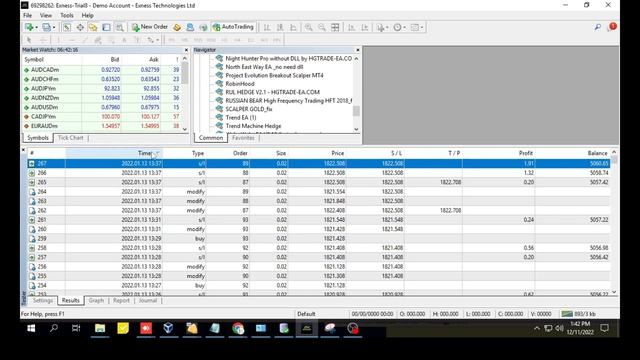
Task: Toggle the AutoTrading button
Action: coord(233,27)
